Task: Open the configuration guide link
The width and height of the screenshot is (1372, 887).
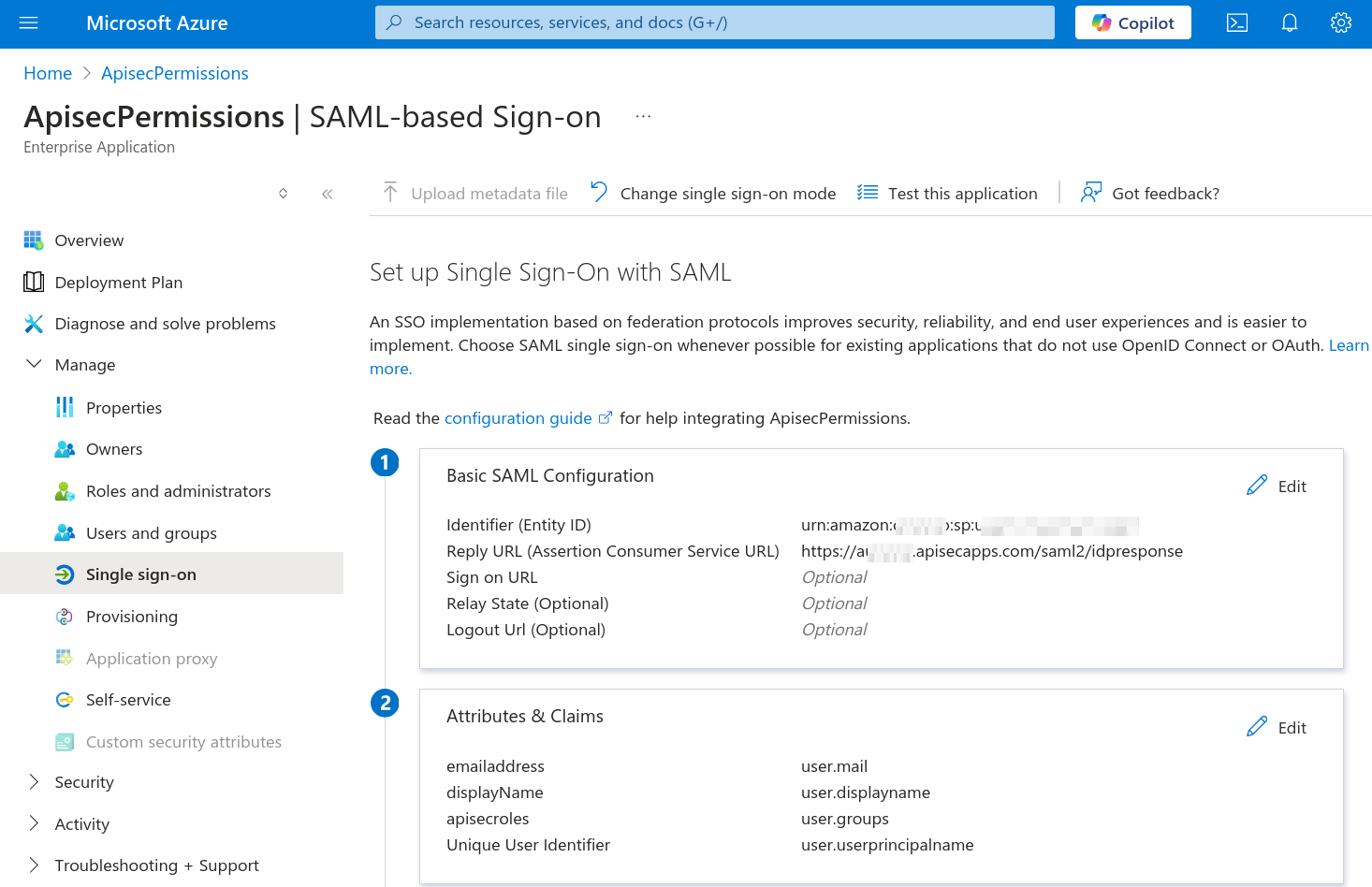Action: [x=518, y=417]
